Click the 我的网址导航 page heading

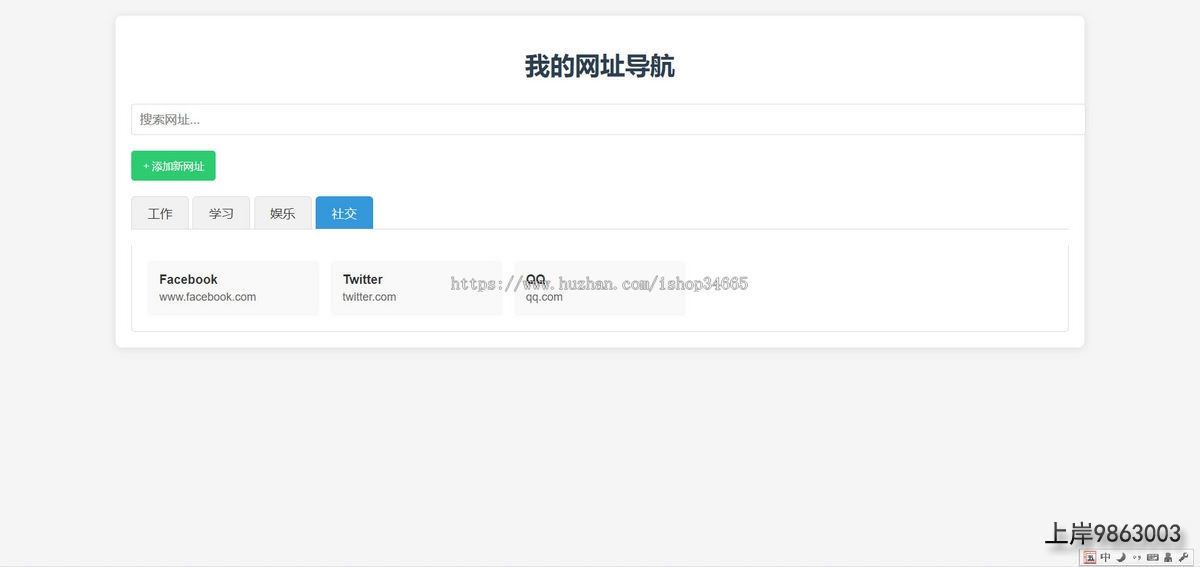pyautogui.click(x=599, y=66)
